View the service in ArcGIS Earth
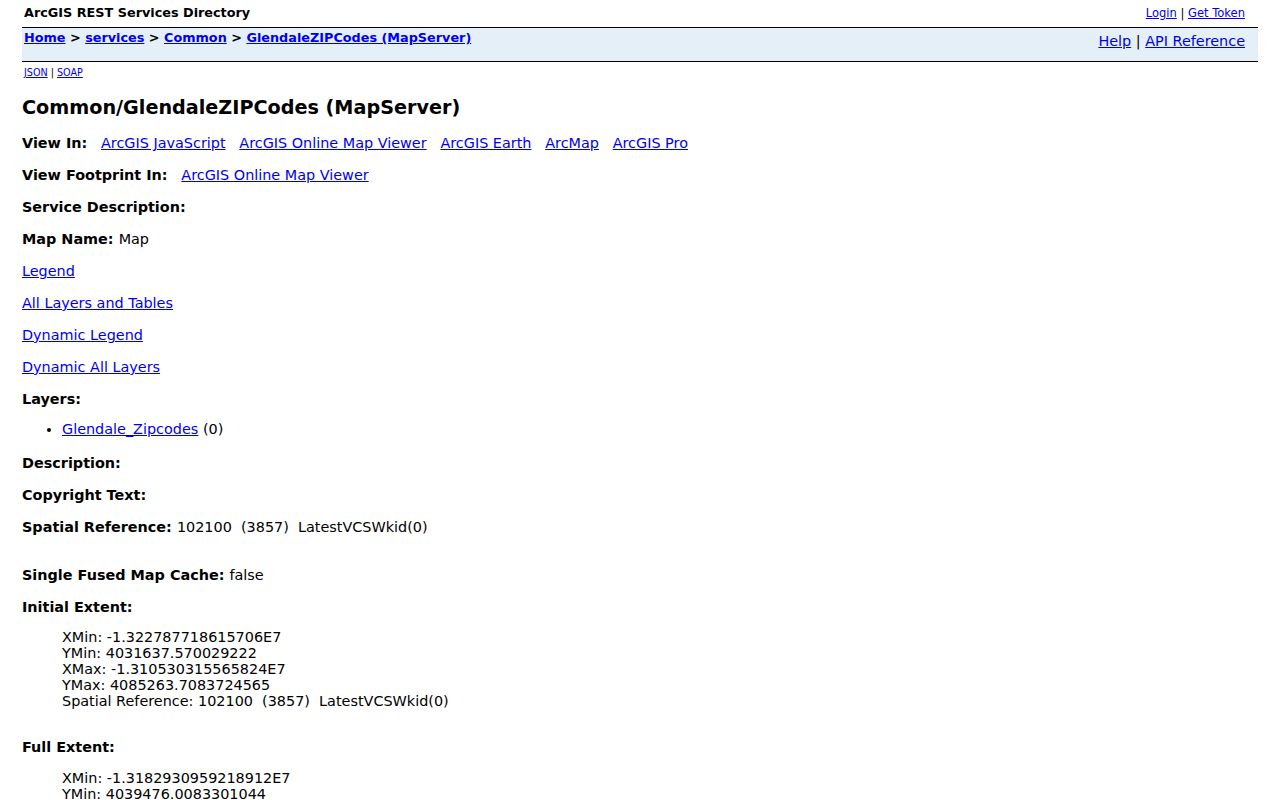 pyautogui.click(x=486, y=143)
